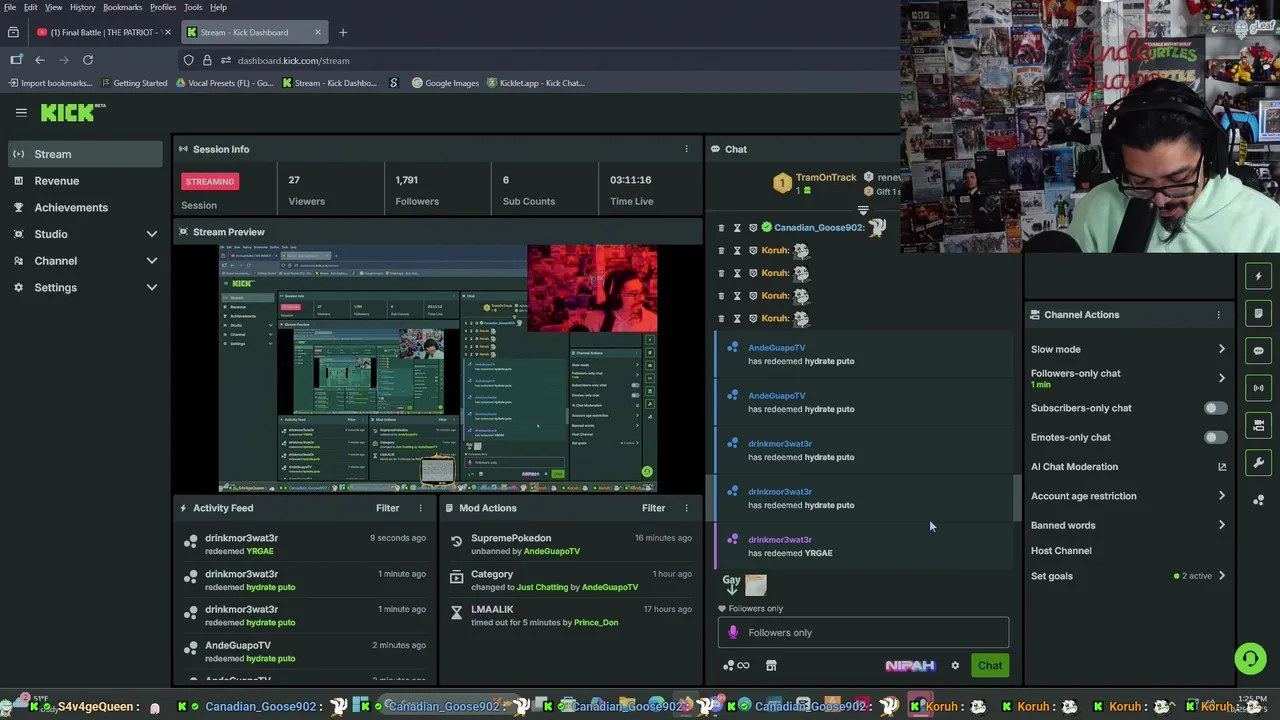1280x720 pixels.
Task: Click the layout panel sidebar icon
Action: [x=1258, y=425]
